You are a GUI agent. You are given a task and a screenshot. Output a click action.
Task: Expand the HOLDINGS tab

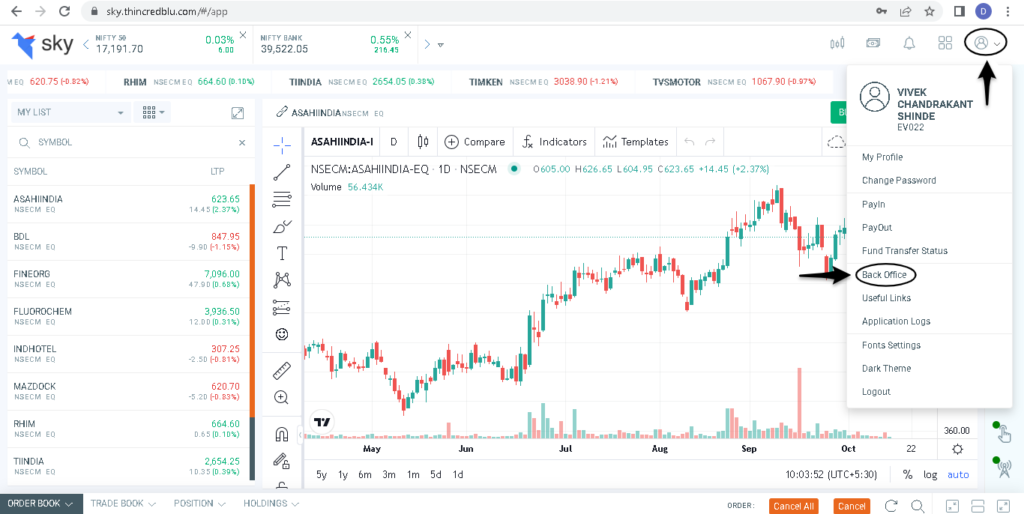(x=271, y=504)
